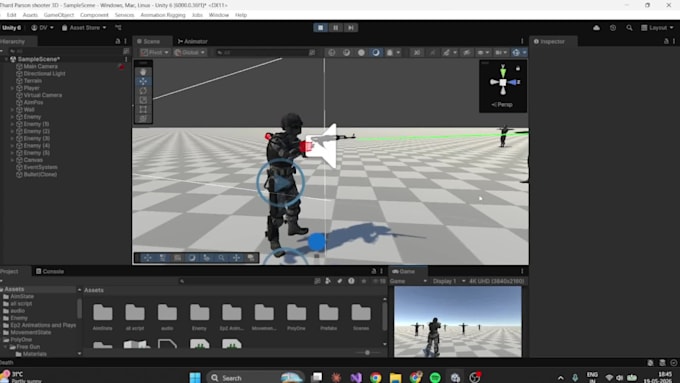
Task: Adjust the Project icon size slider
Action: click(367, 353)
